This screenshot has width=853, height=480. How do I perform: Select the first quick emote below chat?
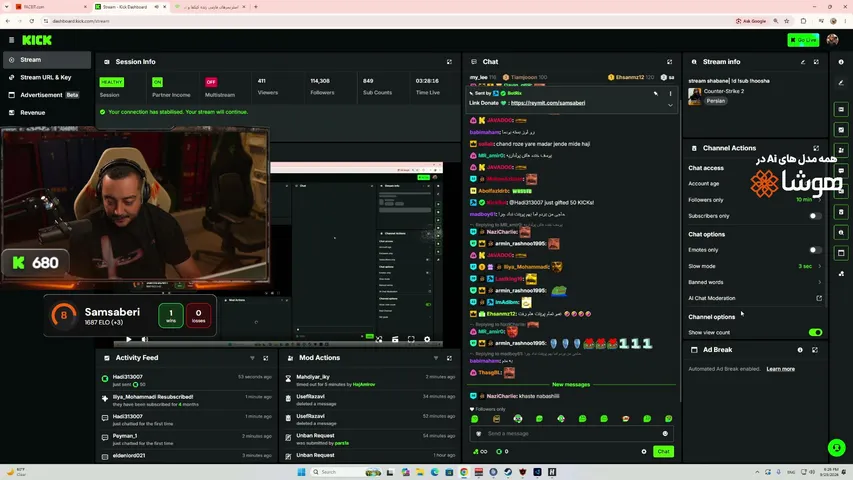(x=474, y=419)
